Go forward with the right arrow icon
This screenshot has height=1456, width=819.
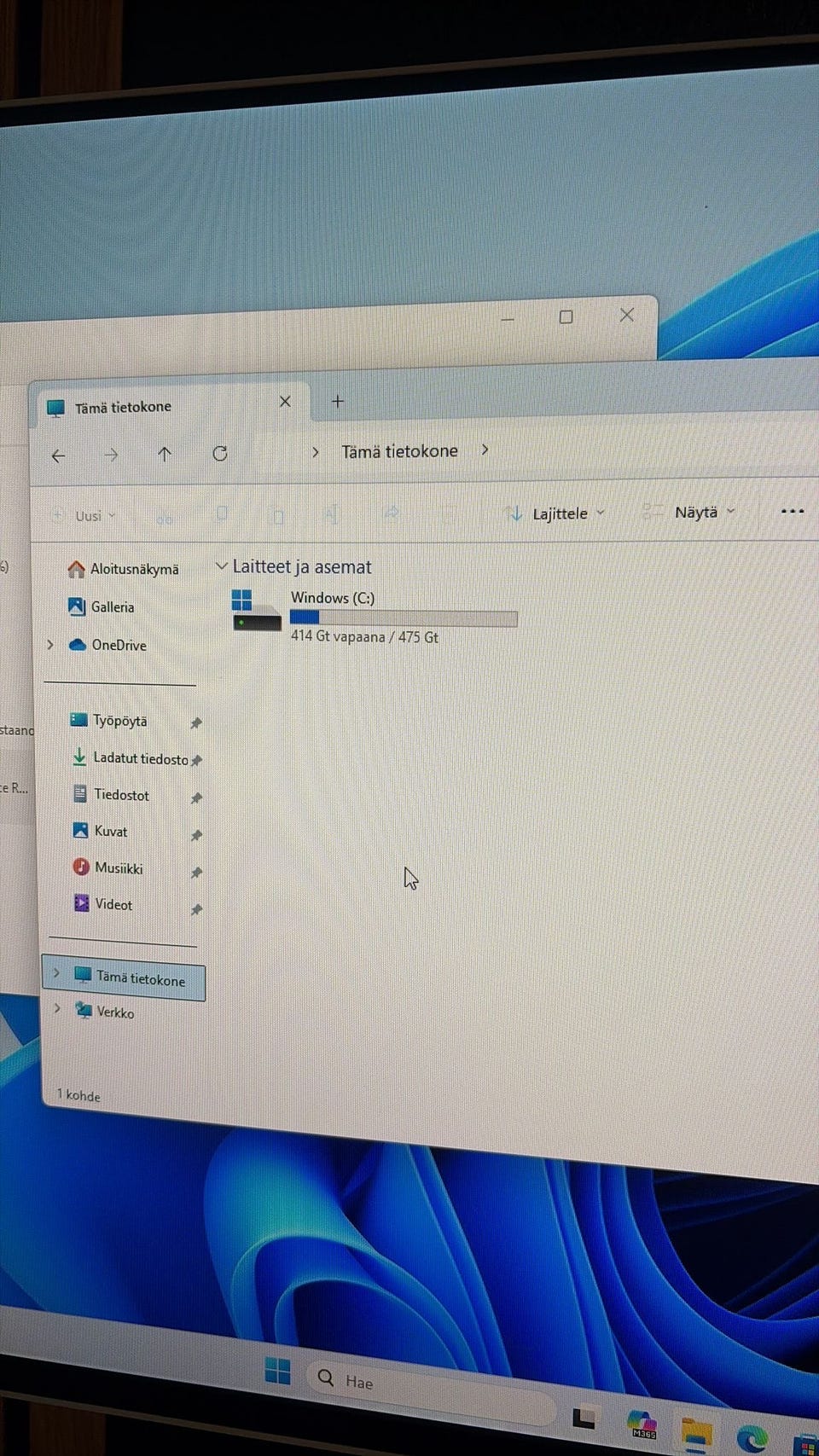pos(111,455)
